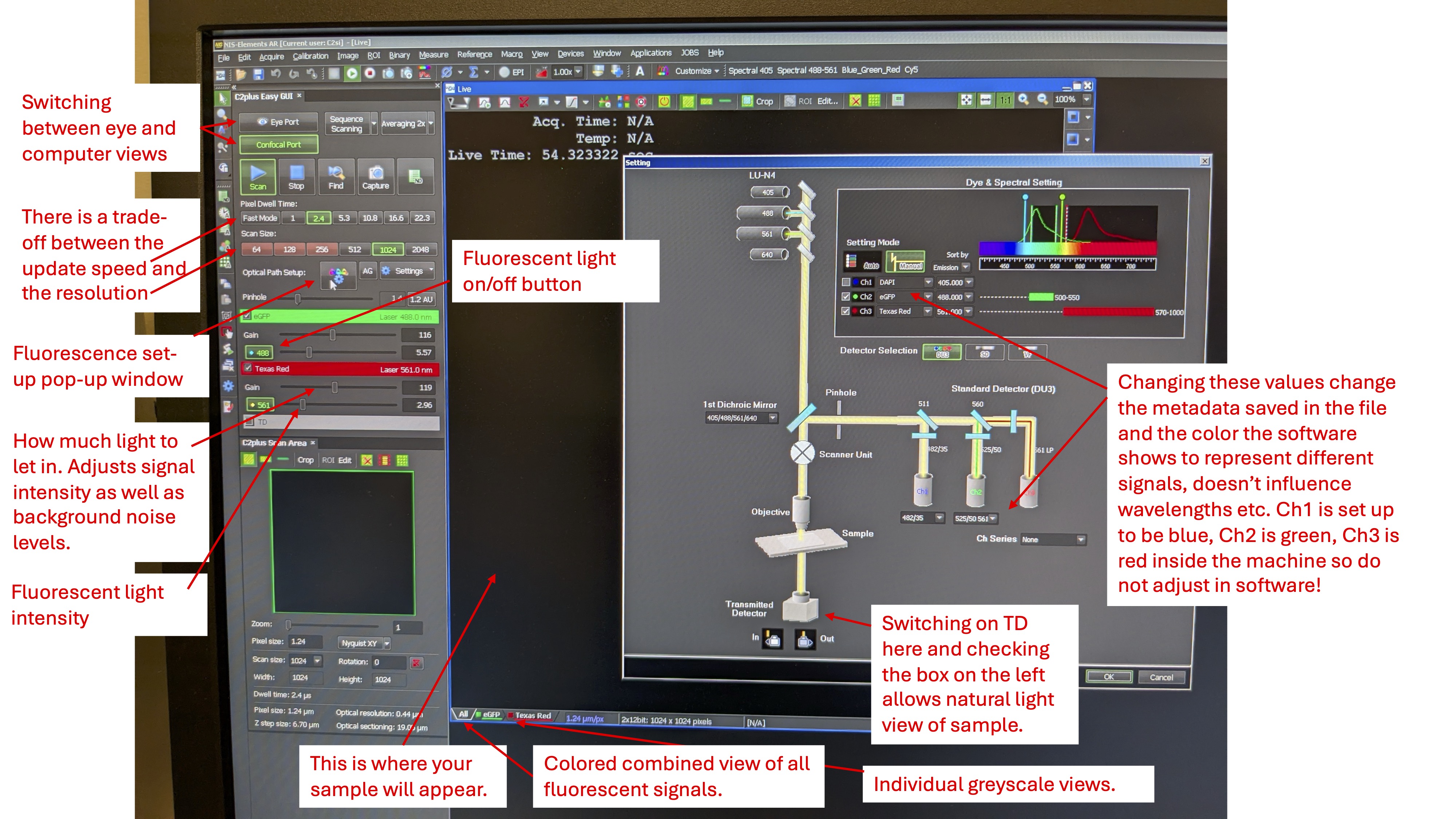
Task: Click the Scan play icon button
Action: click(x=258, y=176)
